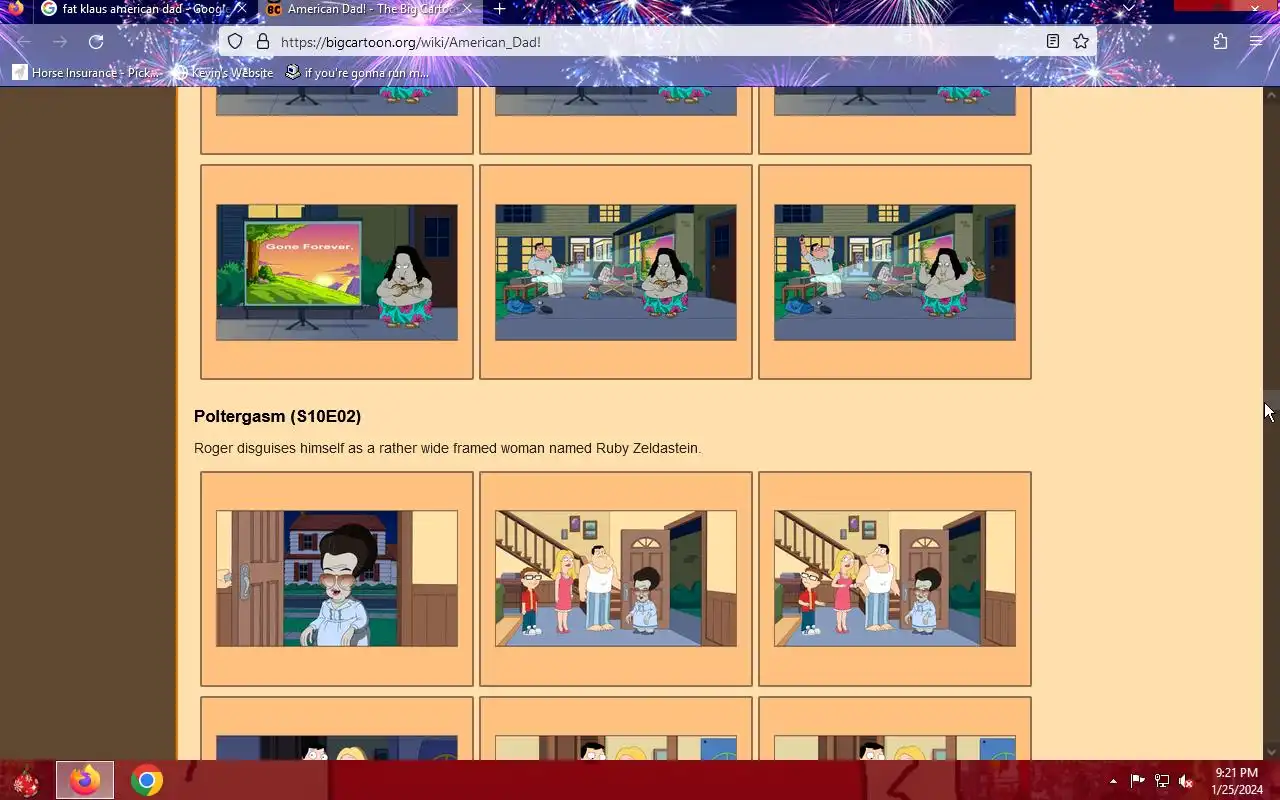Close the 'American Dad!' wiki tab
The height and width of the screenshot is (800, 1280).
click(x=466, y=9)
